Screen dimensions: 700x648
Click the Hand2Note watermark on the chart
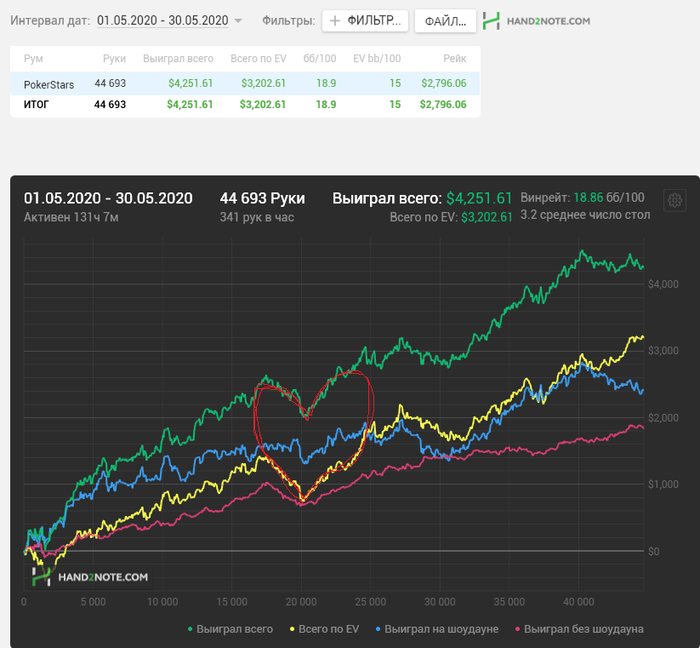(91, 577)
